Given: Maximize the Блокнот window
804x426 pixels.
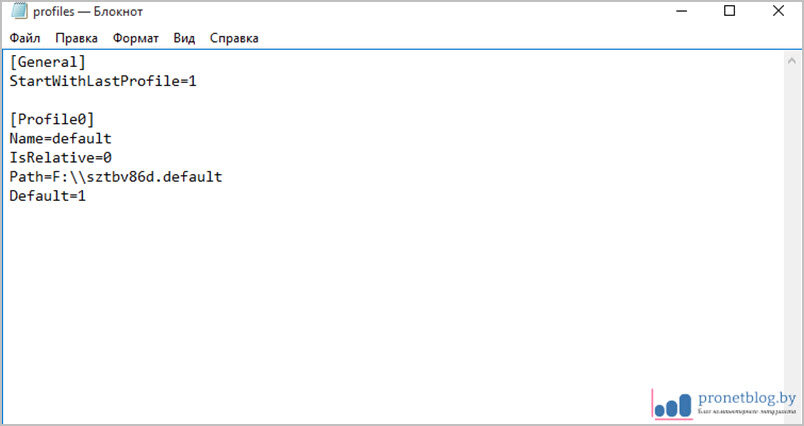Looking at the screenshot, I should pos(729,11).
